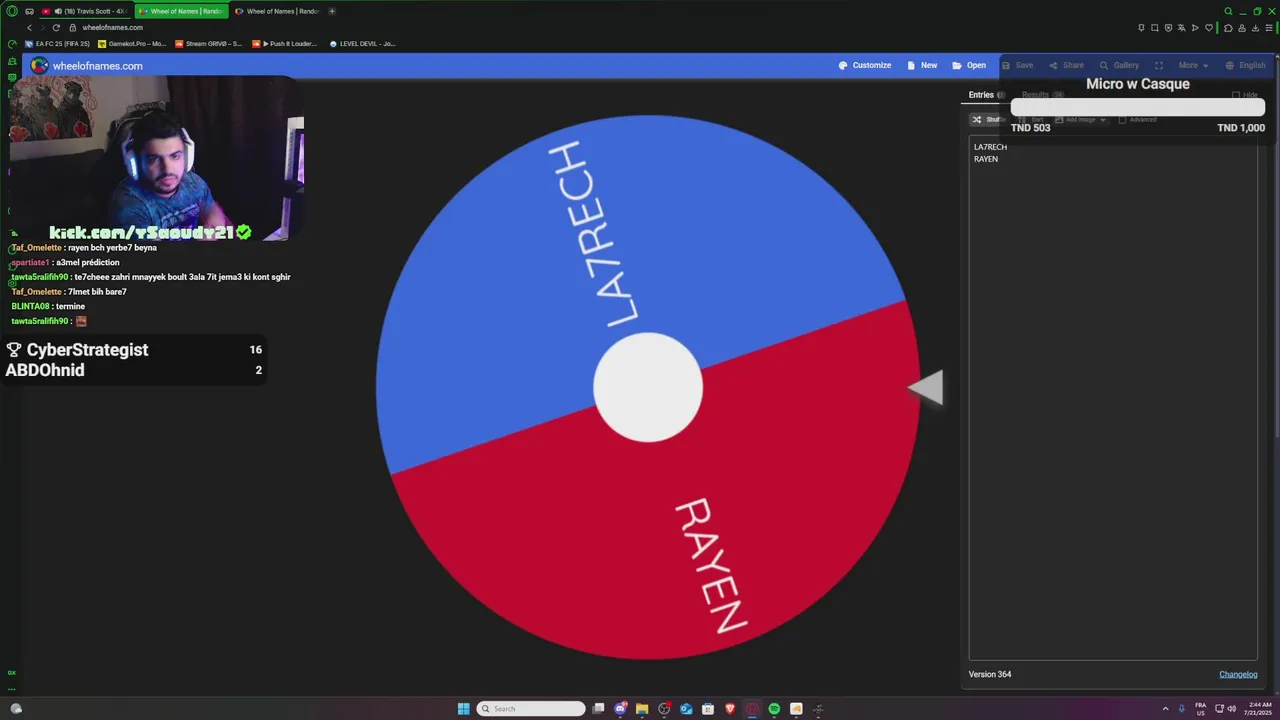Image resolution: width=1280 pixels, height=720 pixels.
Task: Switch to the Travis Scott YouTube tab
Action: coord(84,11)
